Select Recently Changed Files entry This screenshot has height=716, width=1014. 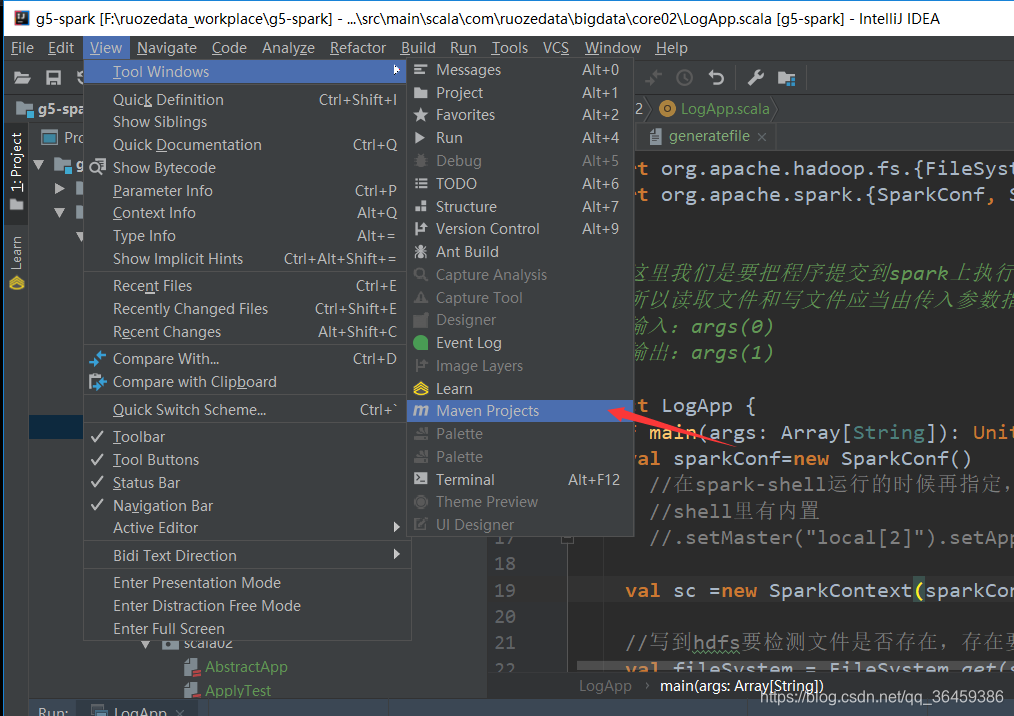pos(248,309)
